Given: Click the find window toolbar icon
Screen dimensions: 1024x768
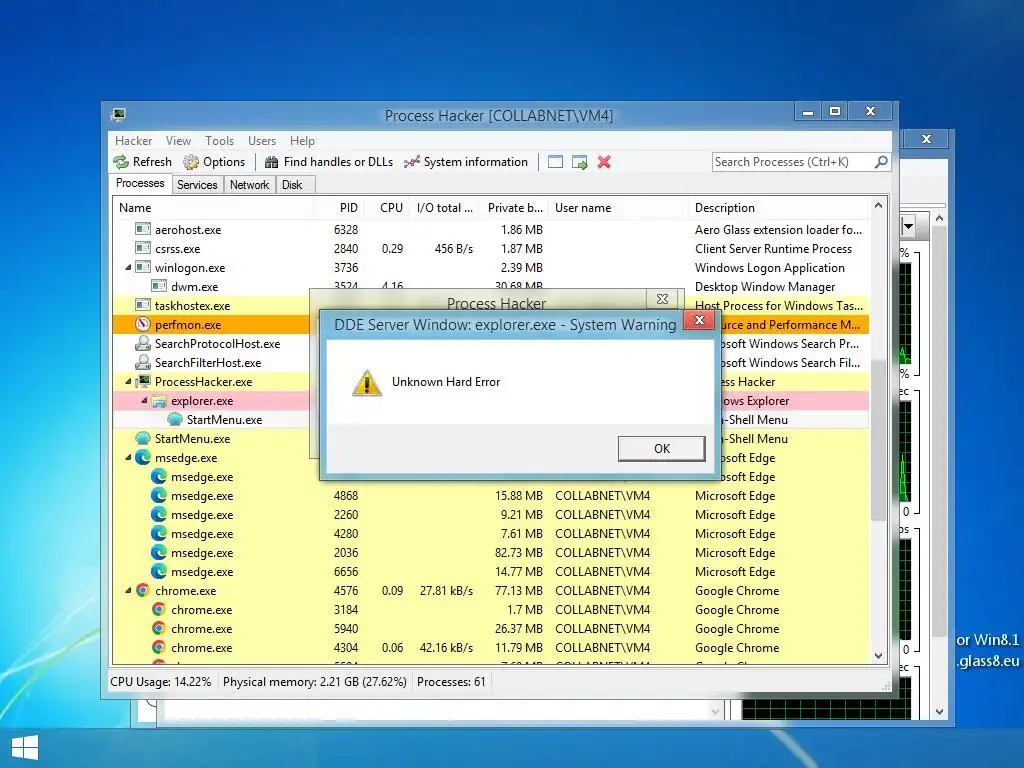Looking at the screenshot, I should point(555,162).
